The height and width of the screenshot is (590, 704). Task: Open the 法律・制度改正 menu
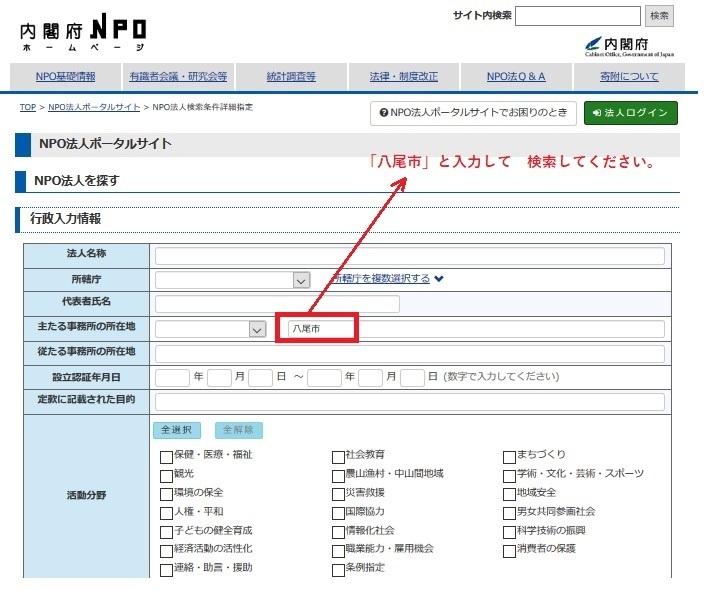pos(404,76)
